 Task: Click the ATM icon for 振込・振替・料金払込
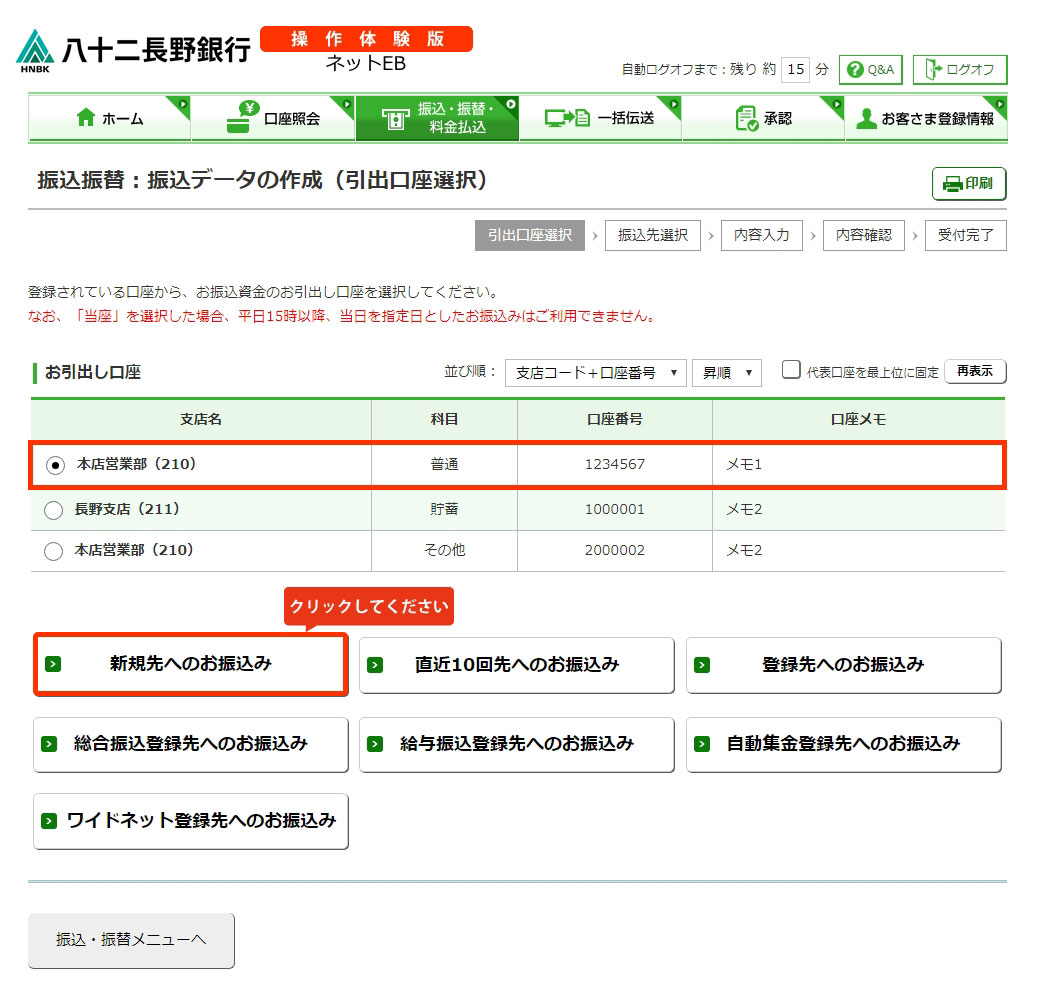tap(395, 119)
